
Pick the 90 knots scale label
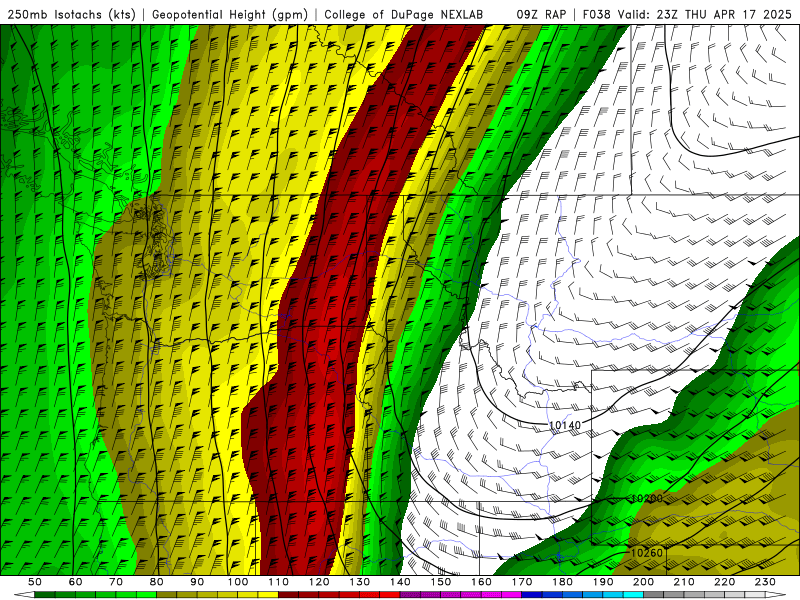[x=197, y=582]
